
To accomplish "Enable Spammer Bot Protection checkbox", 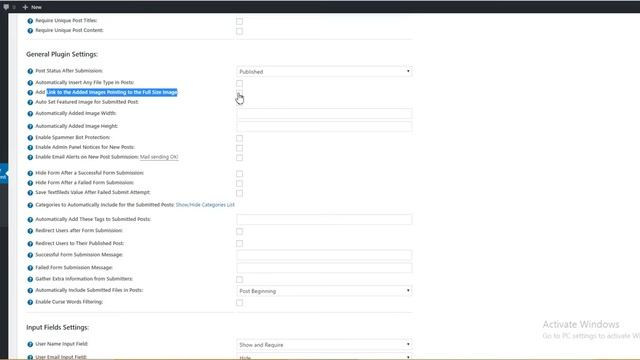I will 240,138.
